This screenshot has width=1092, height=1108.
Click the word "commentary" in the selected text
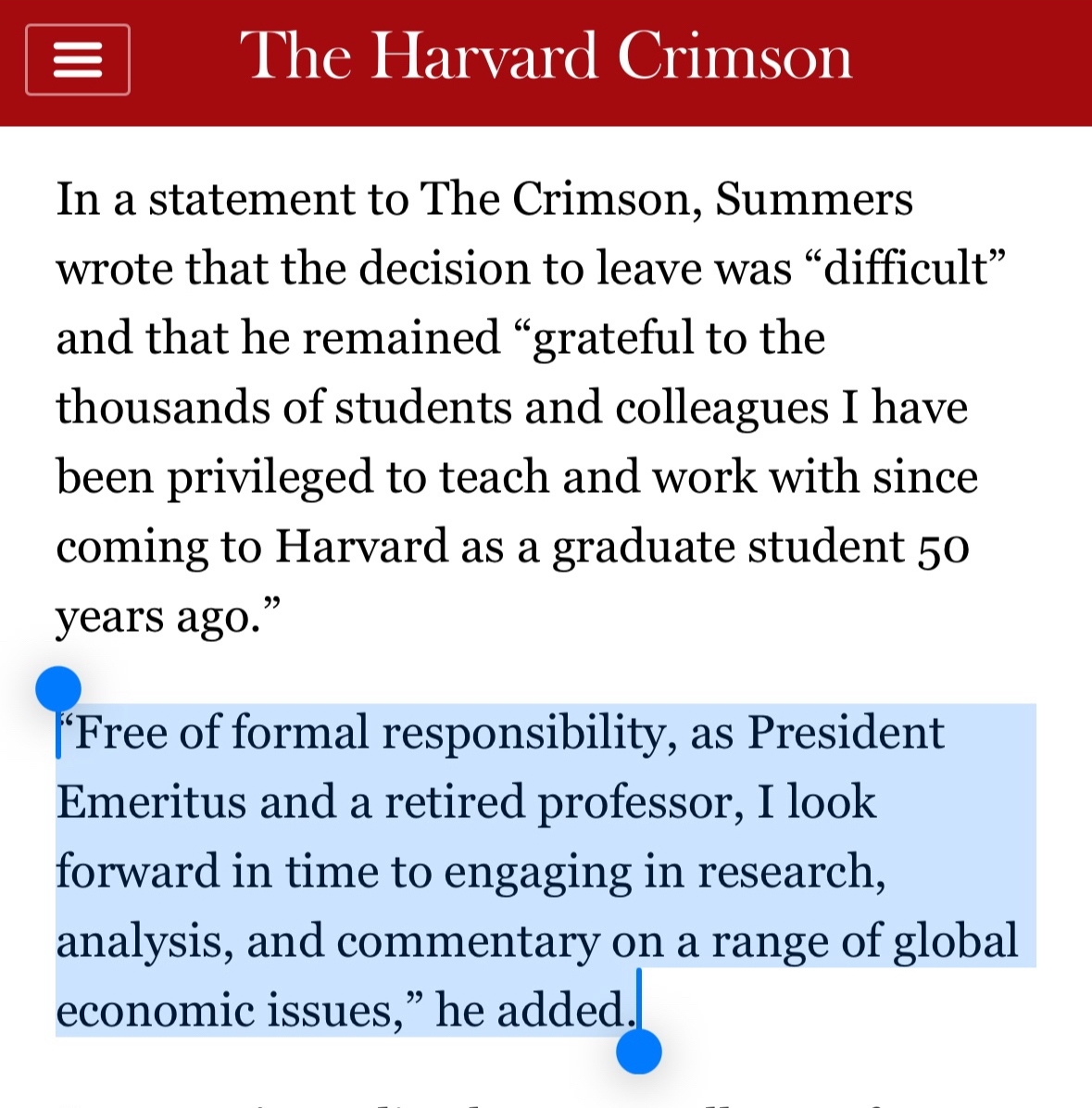468,941
